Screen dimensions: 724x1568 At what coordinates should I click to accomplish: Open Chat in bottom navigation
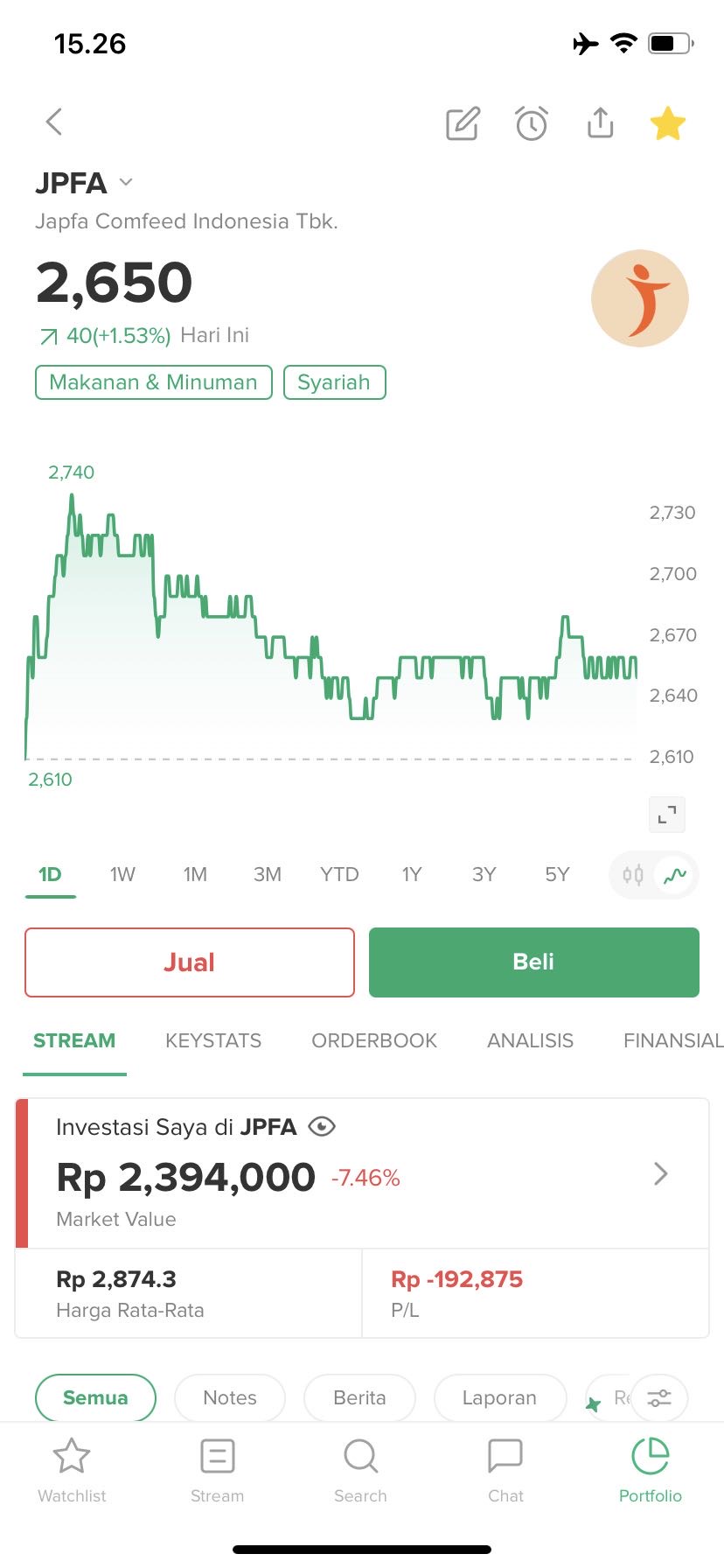point(505,1470)
